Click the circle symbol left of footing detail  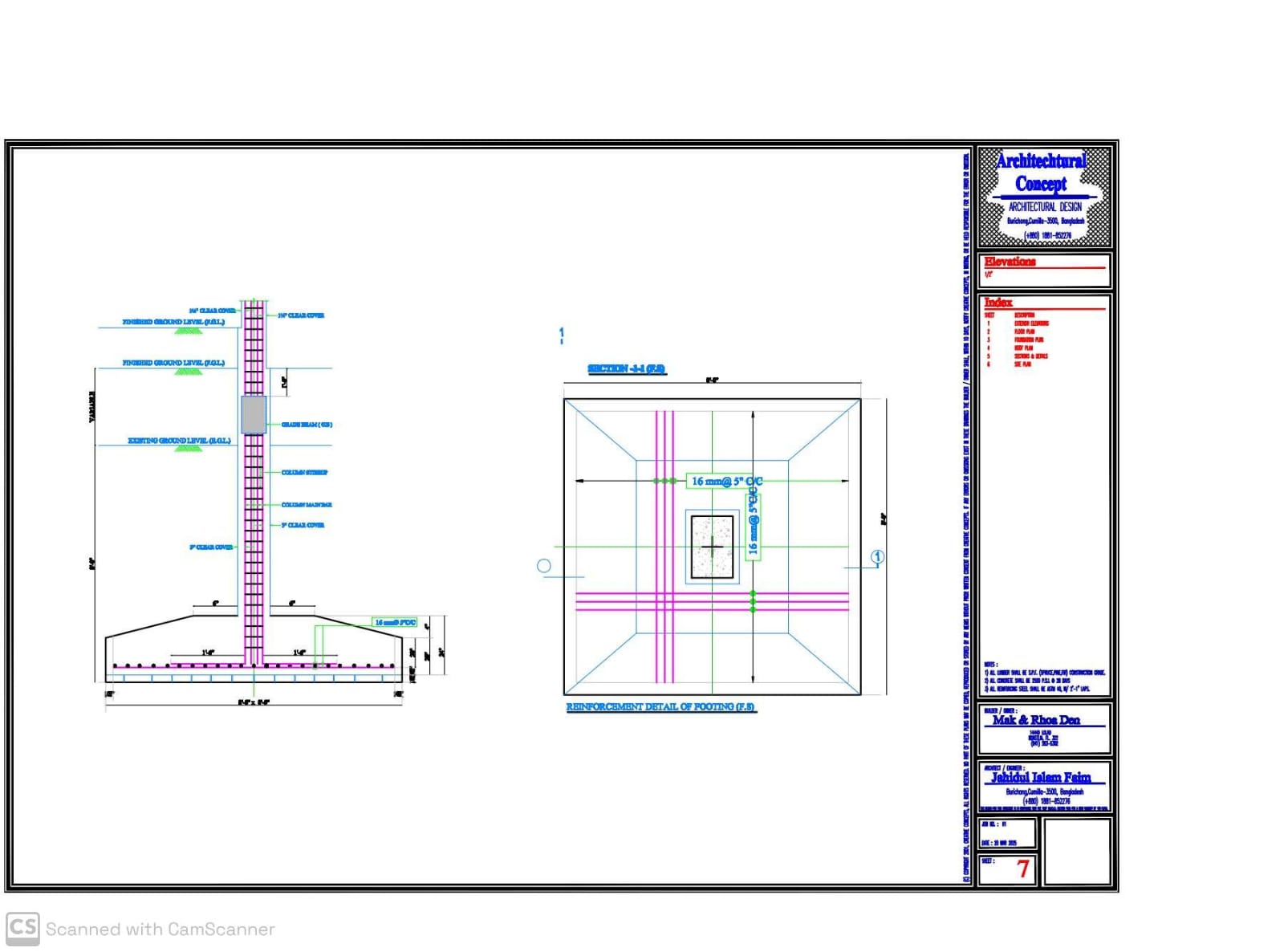click(x=544, y=564)
